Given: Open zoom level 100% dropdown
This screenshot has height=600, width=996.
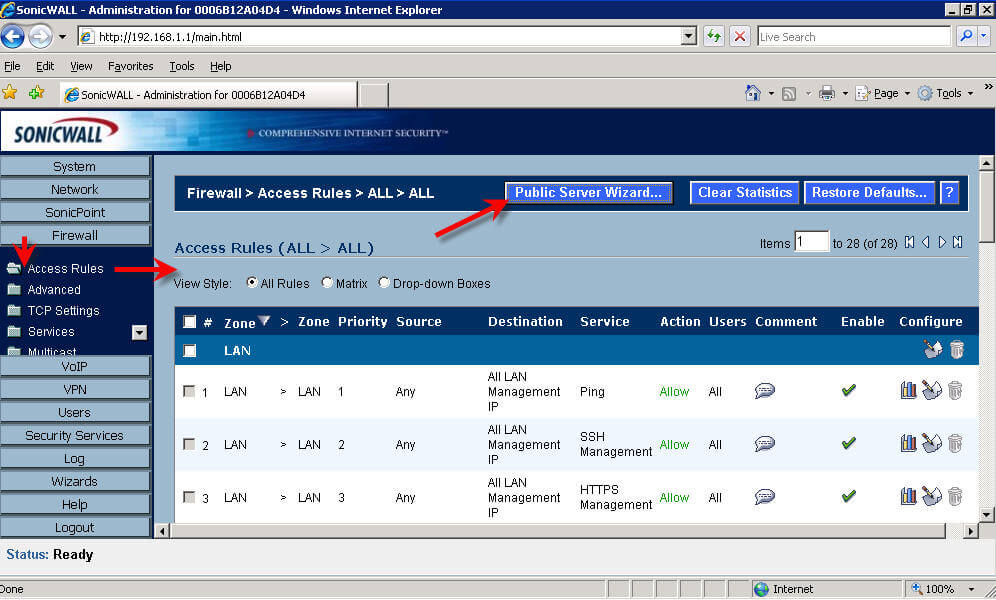Looking at the screenshot, I should pyautogui.click(x=971, y=589).
